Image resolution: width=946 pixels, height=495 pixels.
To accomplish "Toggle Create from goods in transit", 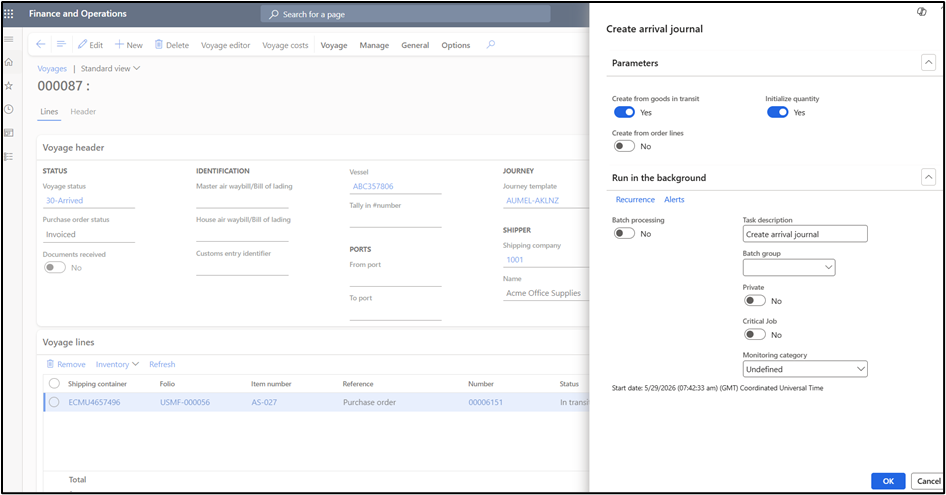I will tap(624, 112).
